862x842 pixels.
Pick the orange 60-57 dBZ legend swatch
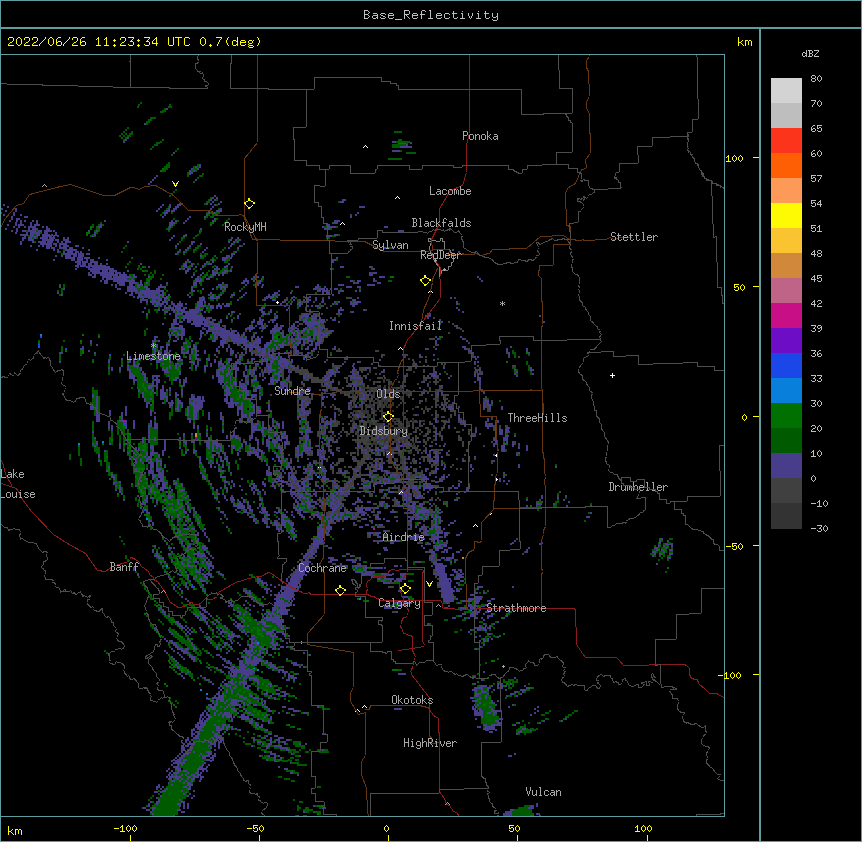point(786,165)
